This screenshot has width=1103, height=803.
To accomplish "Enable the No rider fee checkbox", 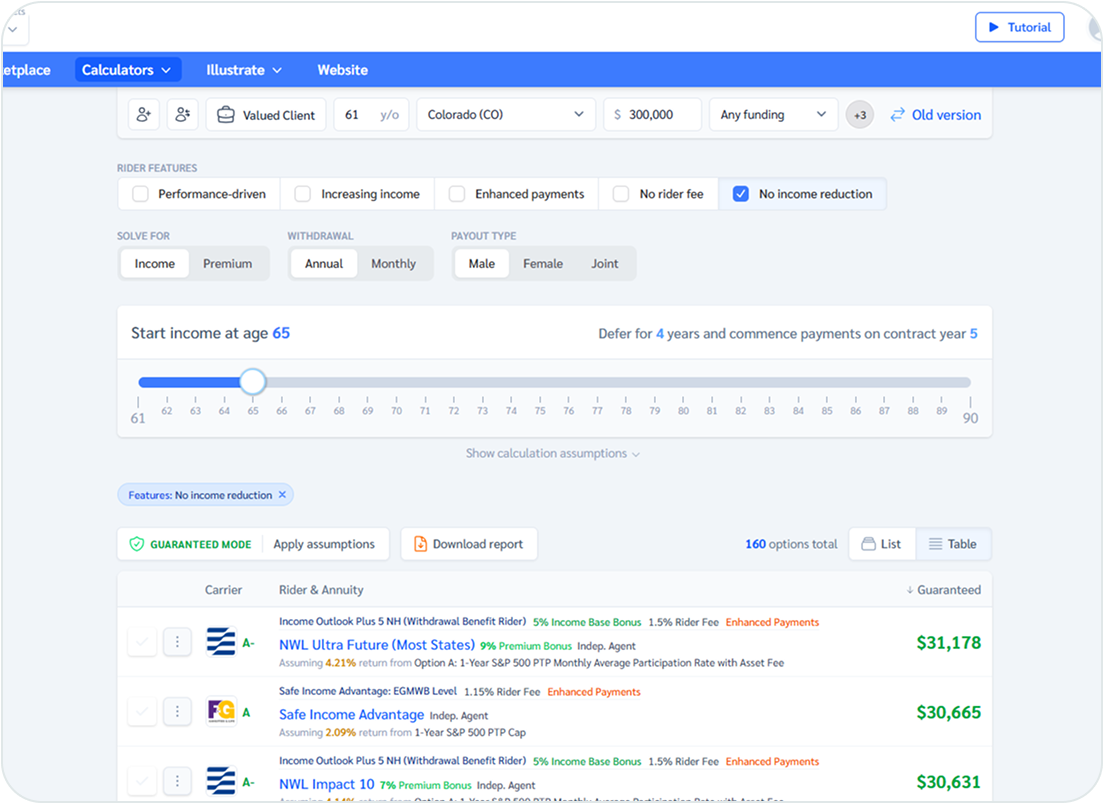I will click(620, 194).
